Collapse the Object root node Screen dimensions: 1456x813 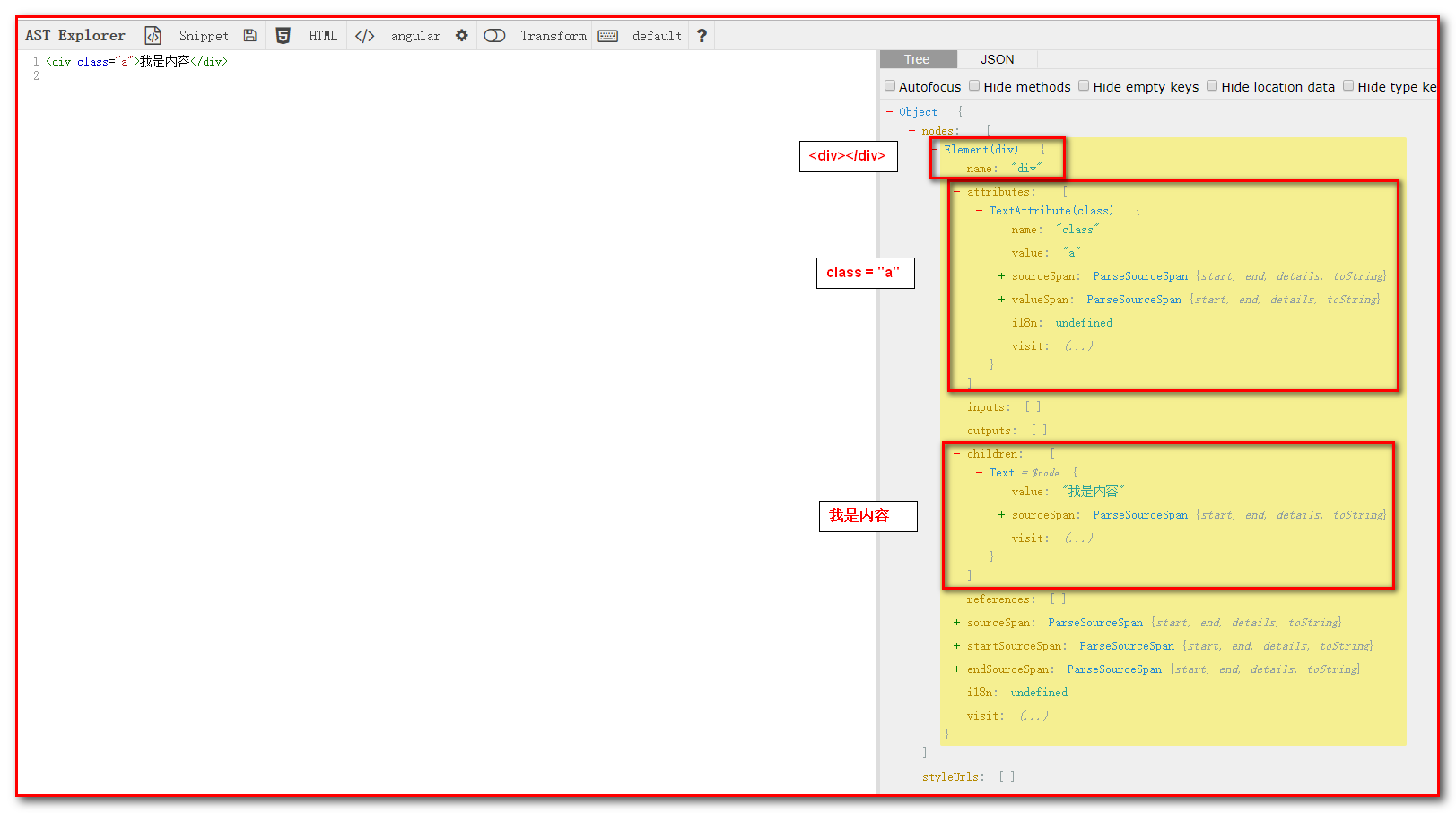click(889, 112)
